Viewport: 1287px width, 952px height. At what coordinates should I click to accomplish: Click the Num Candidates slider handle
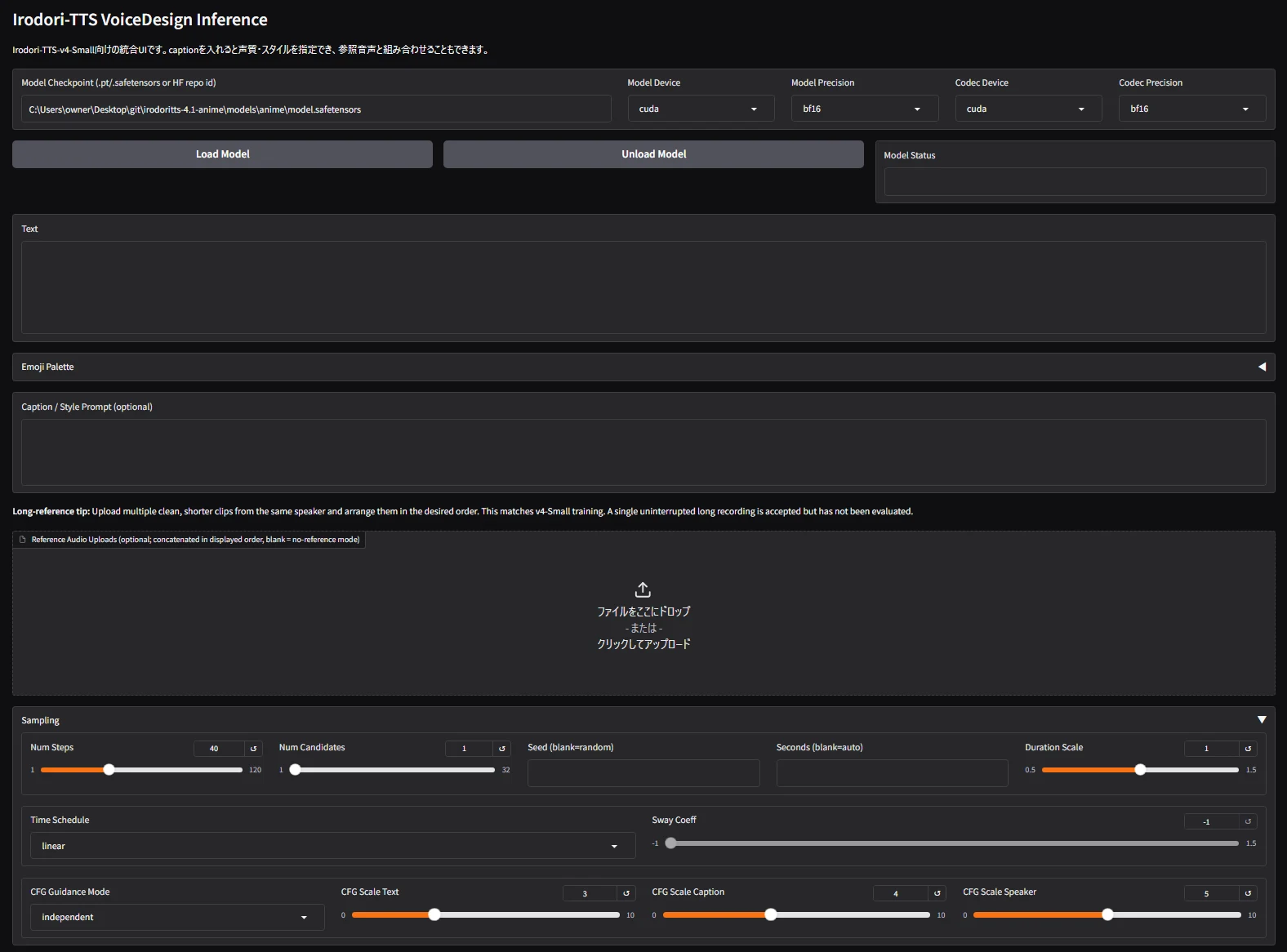(x=295, y=770)
